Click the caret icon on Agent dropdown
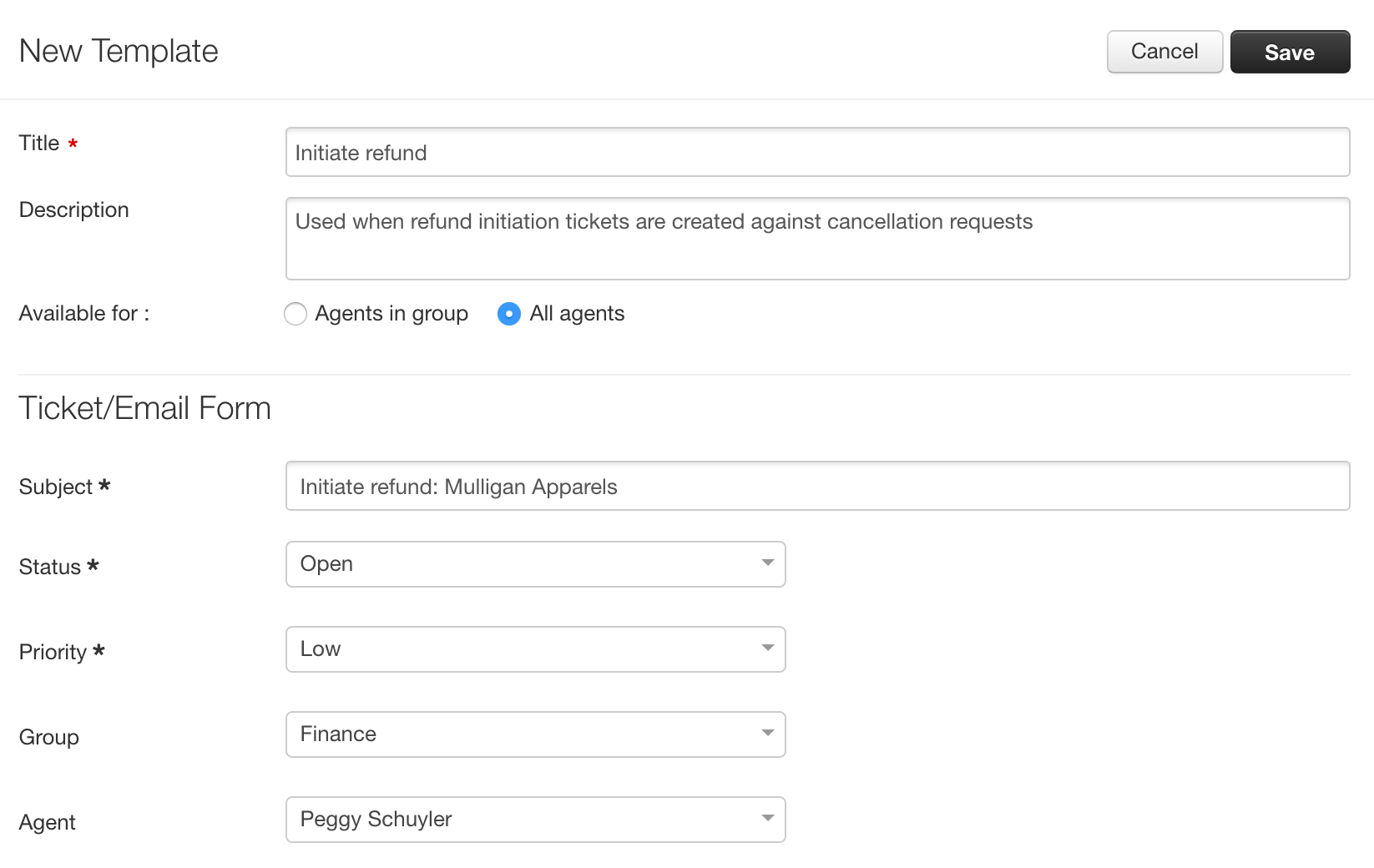Viewport: 1374px width, 868px height. click(767, 819)
